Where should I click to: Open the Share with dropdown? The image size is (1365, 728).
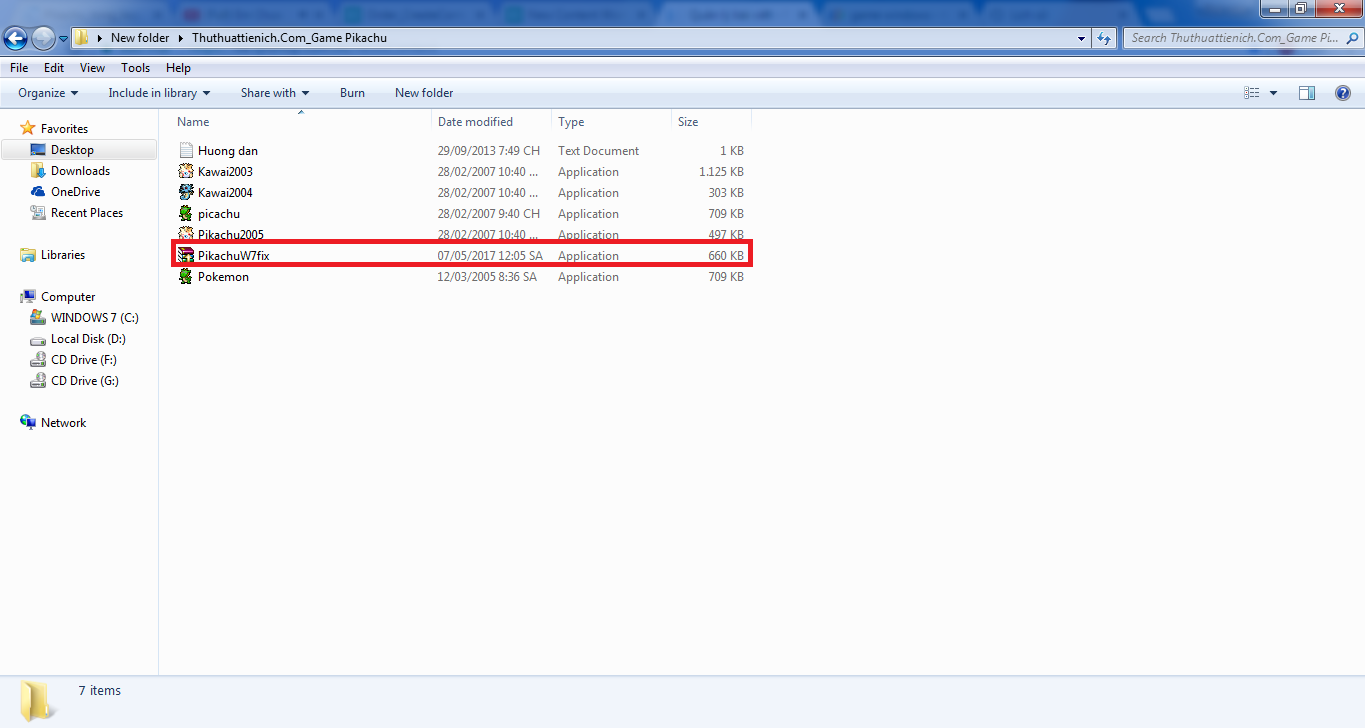pyautogui.click(x=275, y=93)
